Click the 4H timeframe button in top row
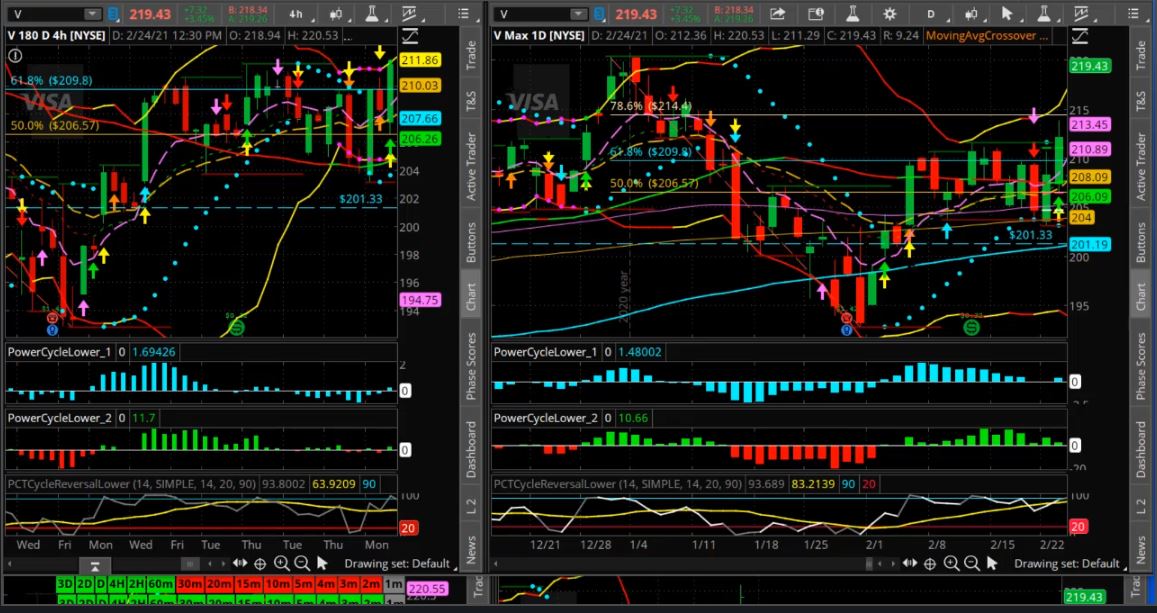Screen dimensions: 1157x613 click(117, 584)
